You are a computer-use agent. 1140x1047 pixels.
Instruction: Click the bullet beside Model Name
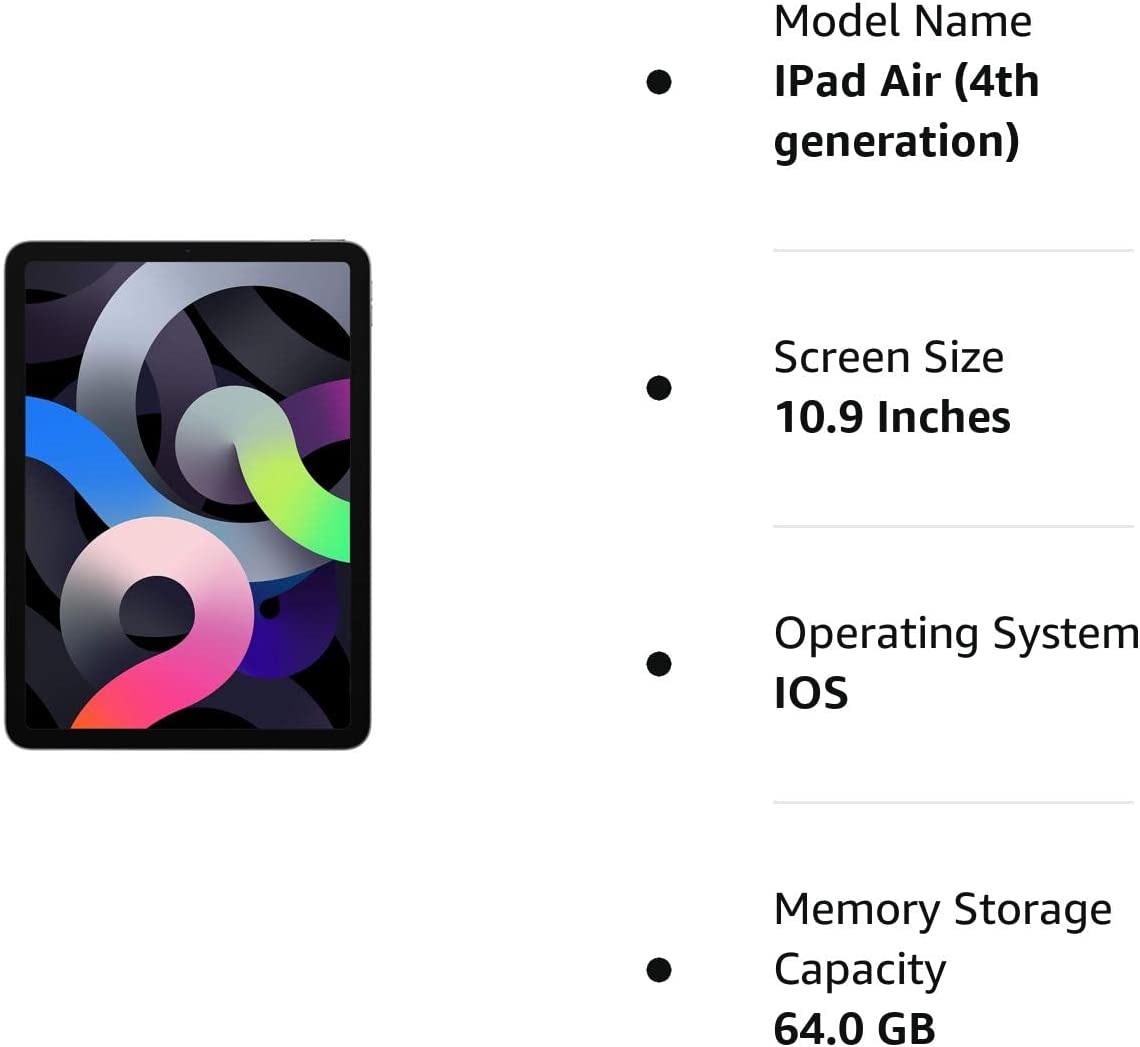click(659, 82)
